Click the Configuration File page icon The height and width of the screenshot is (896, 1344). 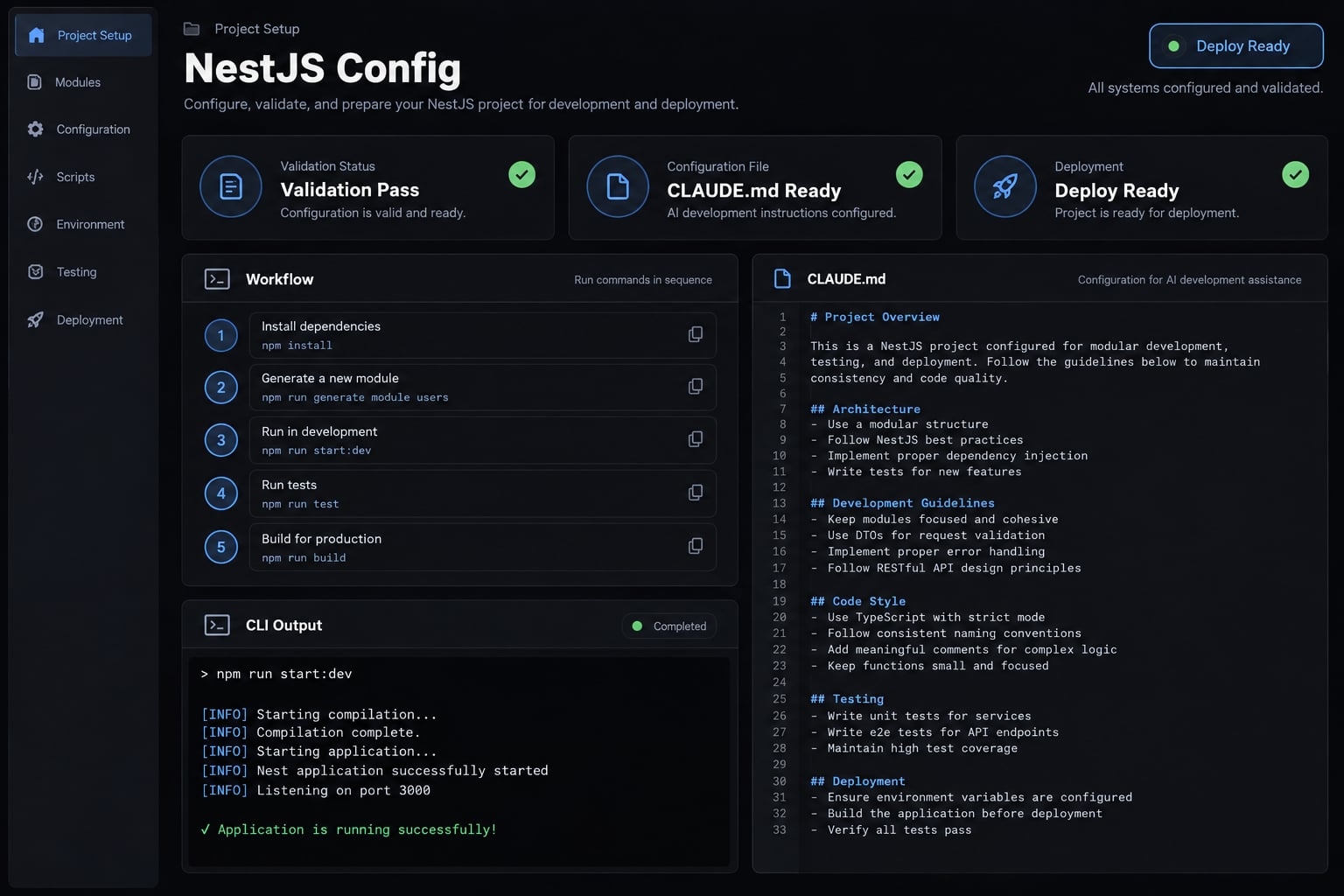coord(618,186)
